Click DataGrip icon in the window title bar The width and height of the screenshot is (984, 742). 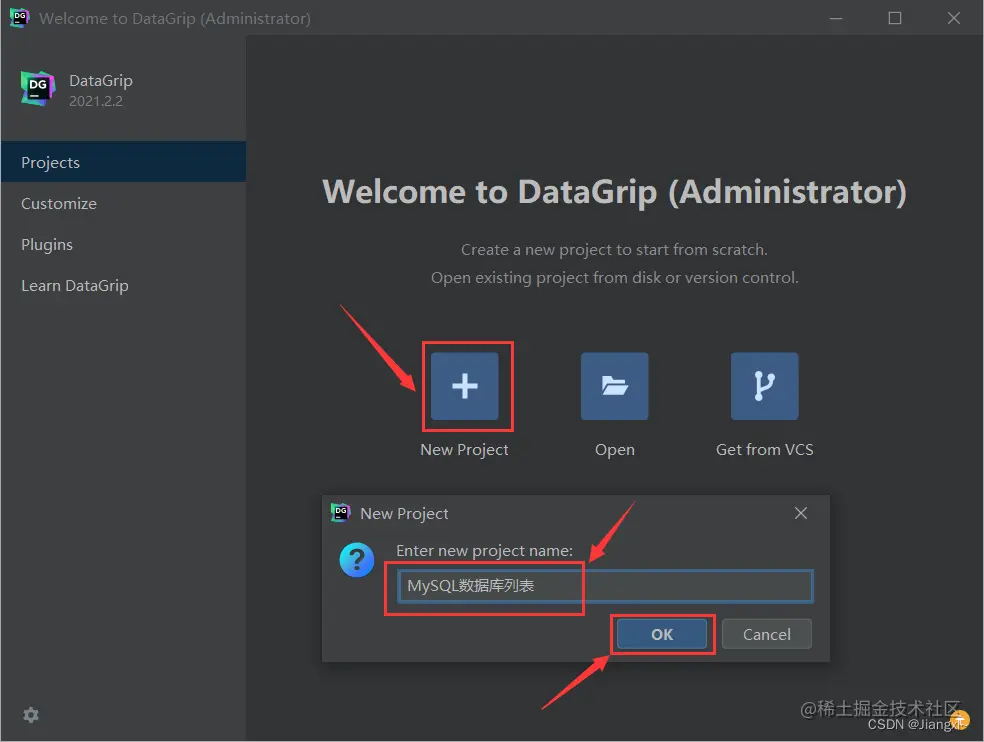pyautogui.click(x=19, y=18)
